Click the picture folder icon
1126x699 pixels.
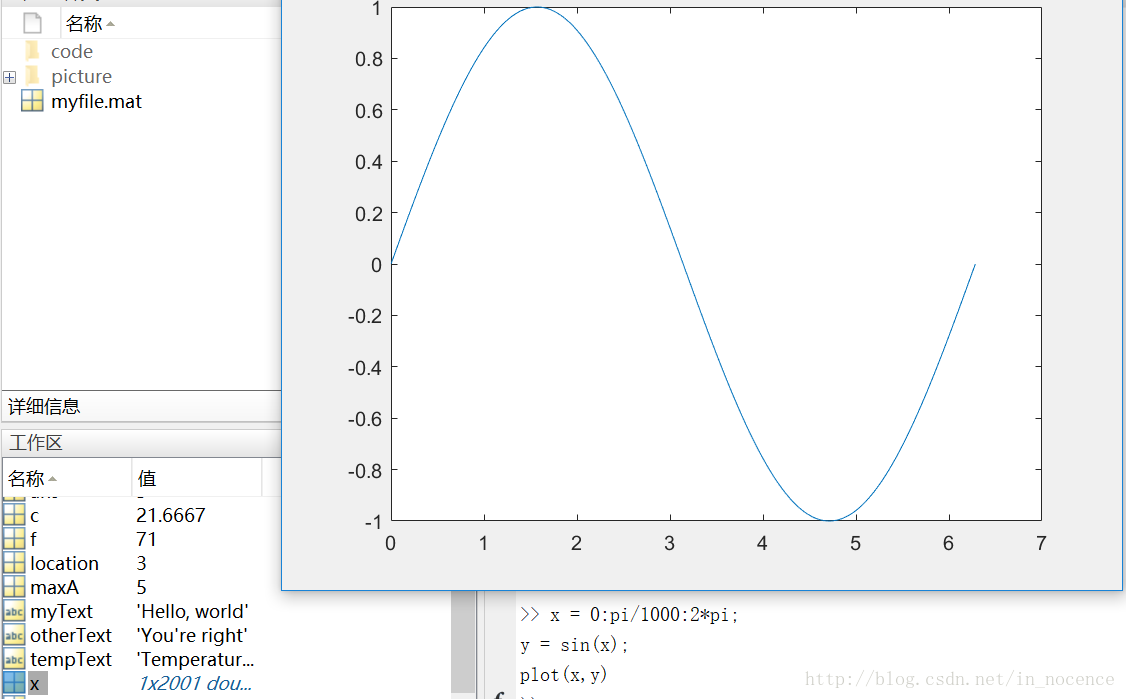coord(32,76)
